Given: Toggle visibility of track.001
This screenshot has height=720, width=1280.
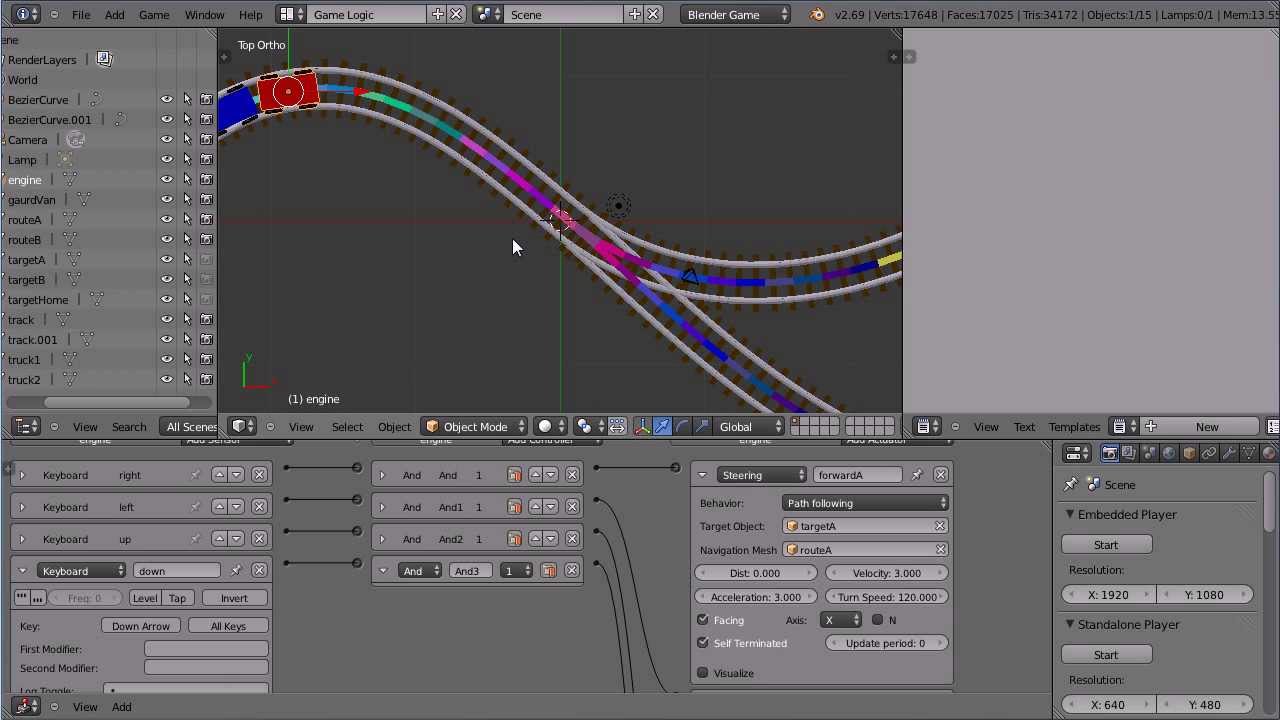Looking at the screenshot, I should click(167, 340).
